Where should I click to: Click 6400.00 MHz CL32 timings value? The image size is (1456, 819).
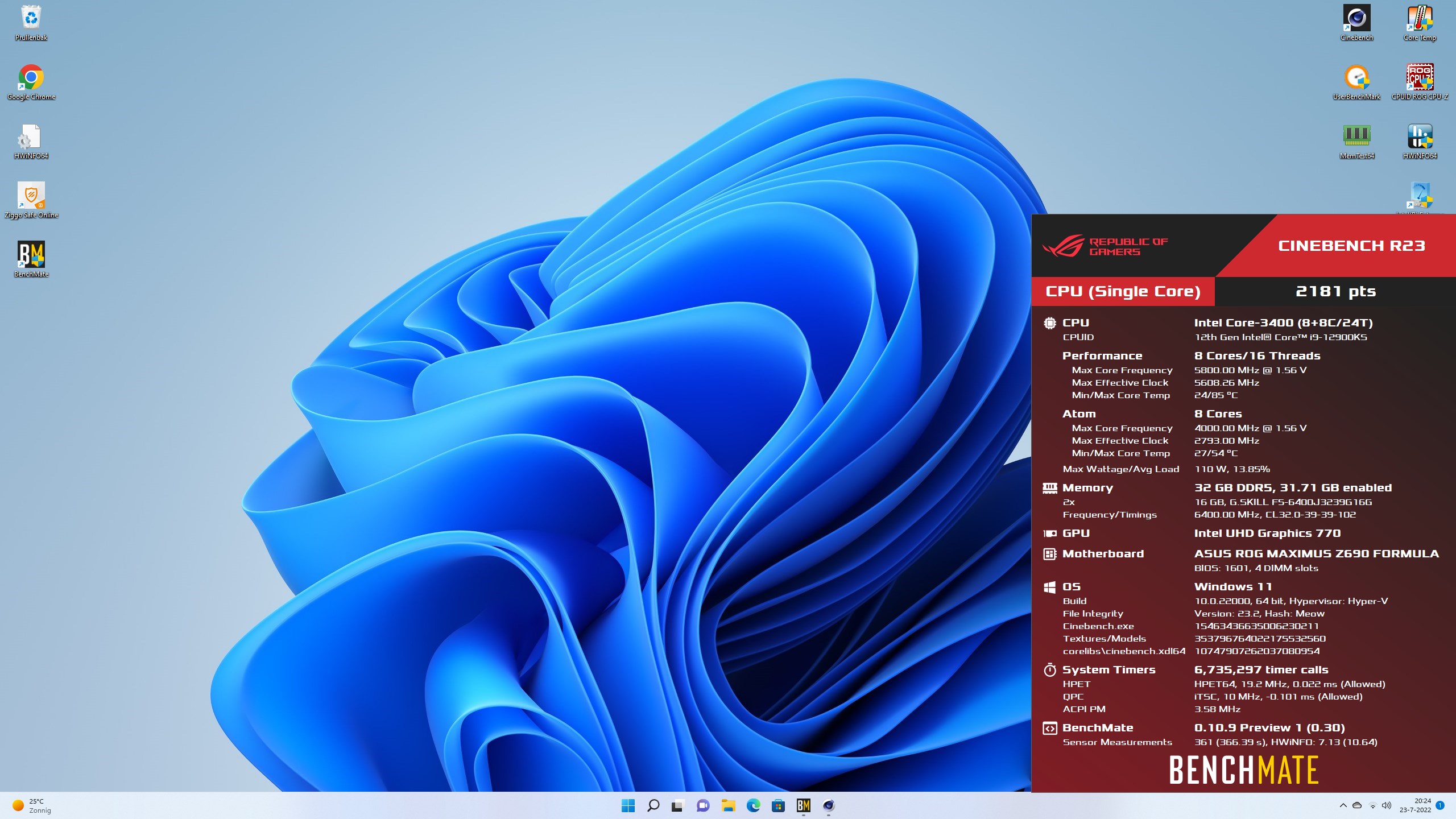(x=1275, y=515)
